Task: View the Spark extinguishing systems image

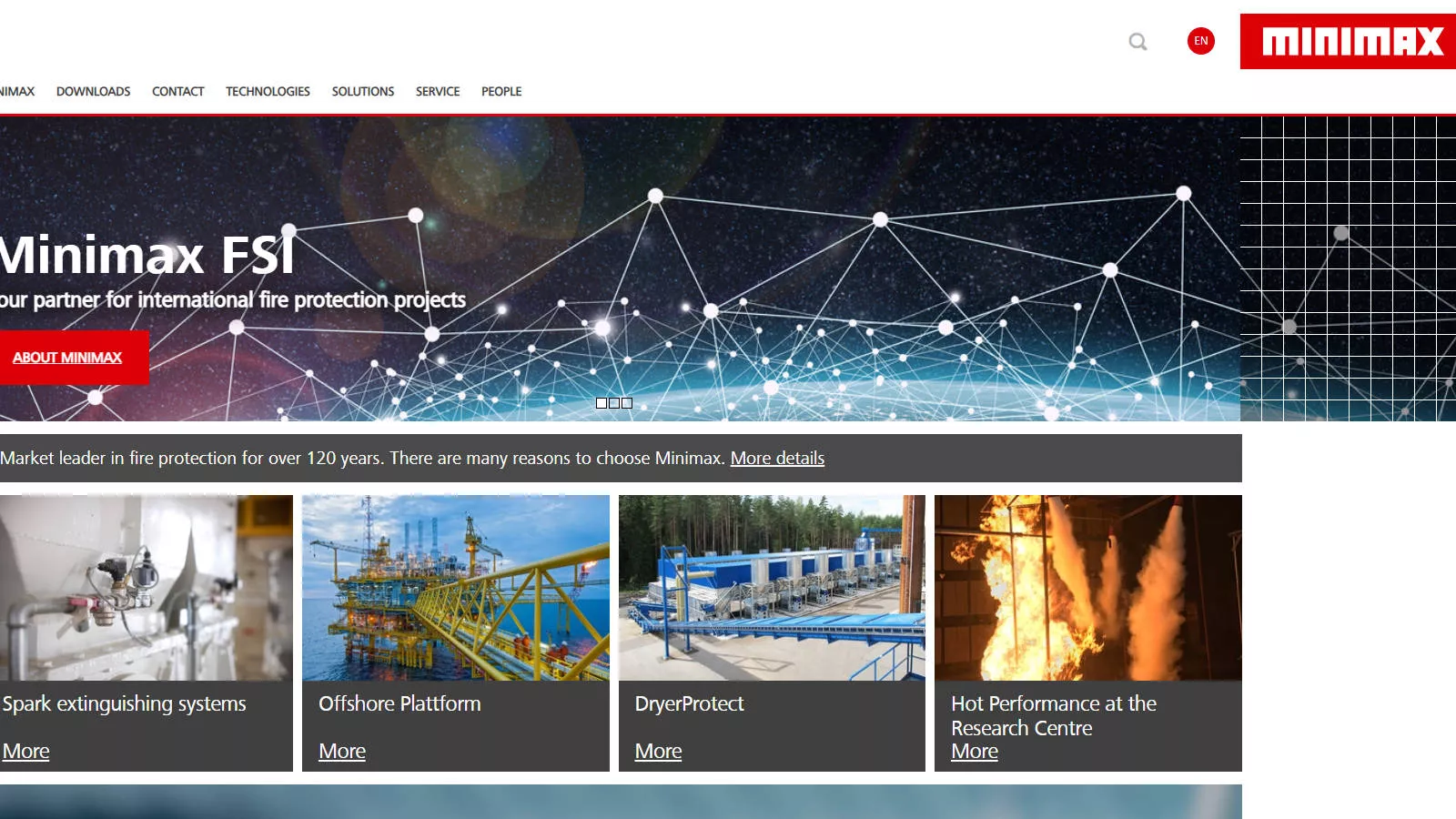Action: point(147,588)
